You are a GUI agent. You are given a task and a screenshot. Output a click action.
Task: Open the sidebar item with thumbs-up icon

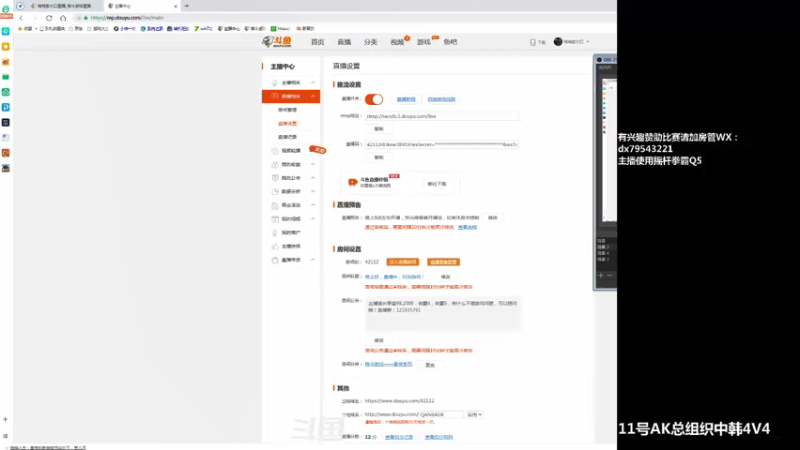(x=291, y=246)
